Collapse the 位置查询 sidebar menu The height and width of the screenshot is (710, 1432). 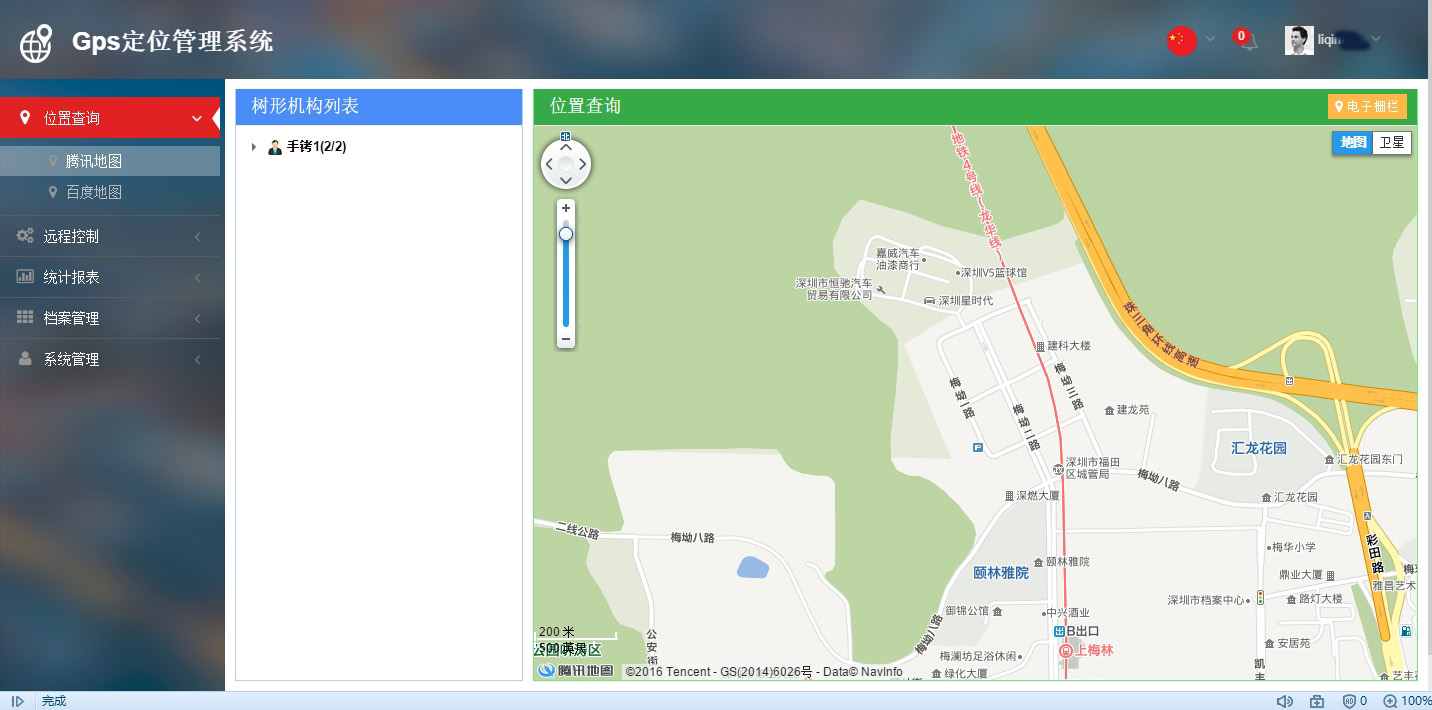click(110, 118)
